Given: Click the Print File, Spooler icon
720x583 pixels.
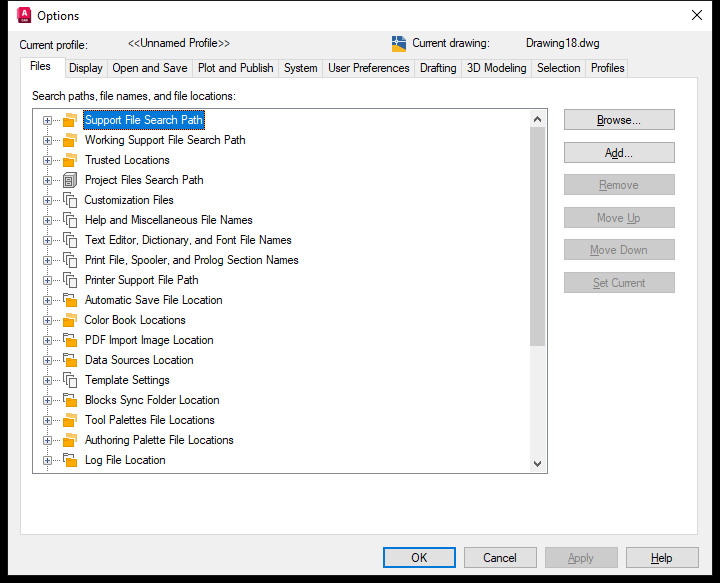Looking at the screenshot, I should (x=70, y=260).
